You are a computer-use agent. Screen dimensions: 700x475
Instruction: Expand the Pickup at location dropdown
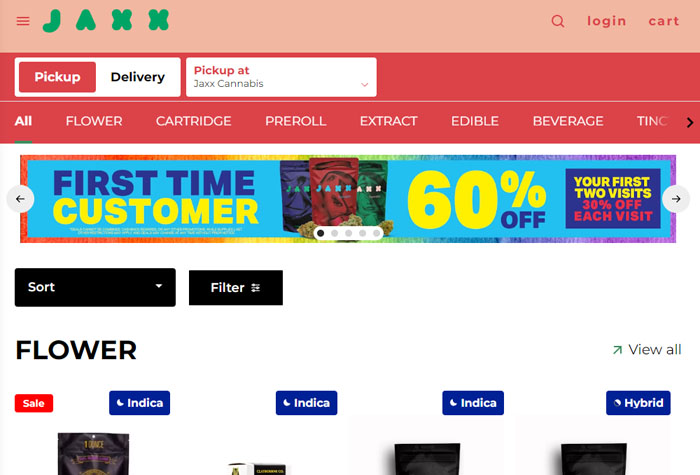click(281, 77)
